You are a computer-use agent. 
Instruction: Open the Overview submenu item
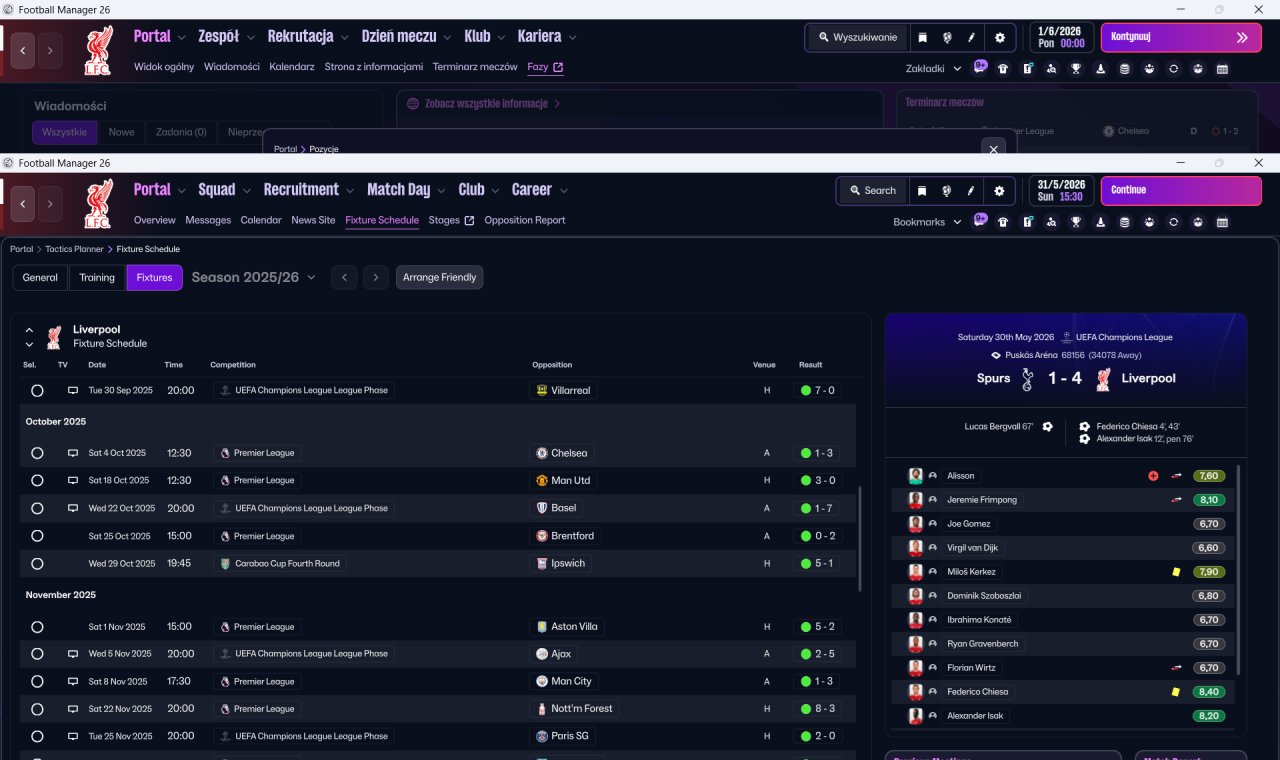click(154, 220)
